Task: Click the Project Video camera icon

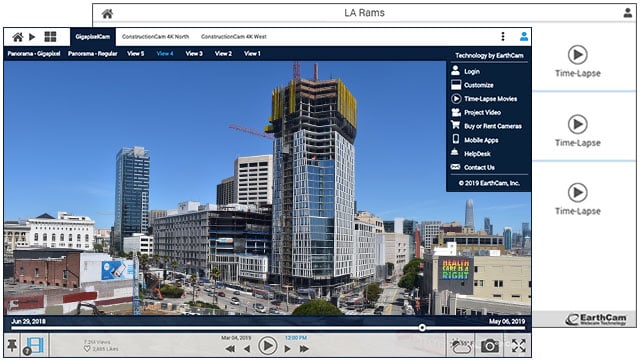Action: 456,112
